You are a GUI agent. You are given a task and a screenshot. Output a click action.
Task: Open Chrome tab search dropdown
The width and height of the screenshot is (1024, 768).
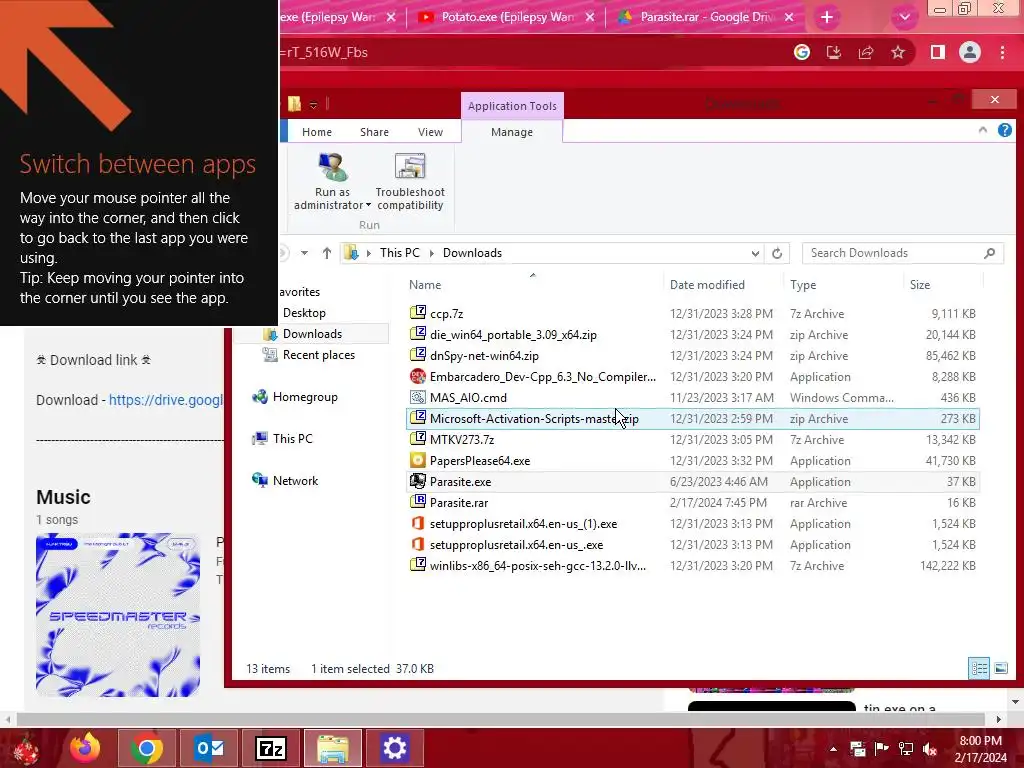click(904, 17)
